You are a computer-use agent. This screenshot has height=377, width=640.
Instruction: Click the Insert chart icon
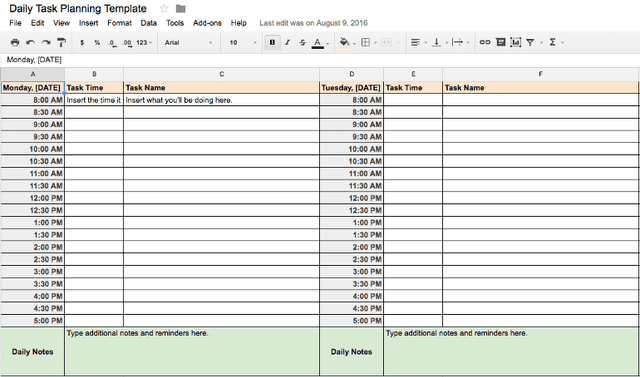[x=516, y=42]
